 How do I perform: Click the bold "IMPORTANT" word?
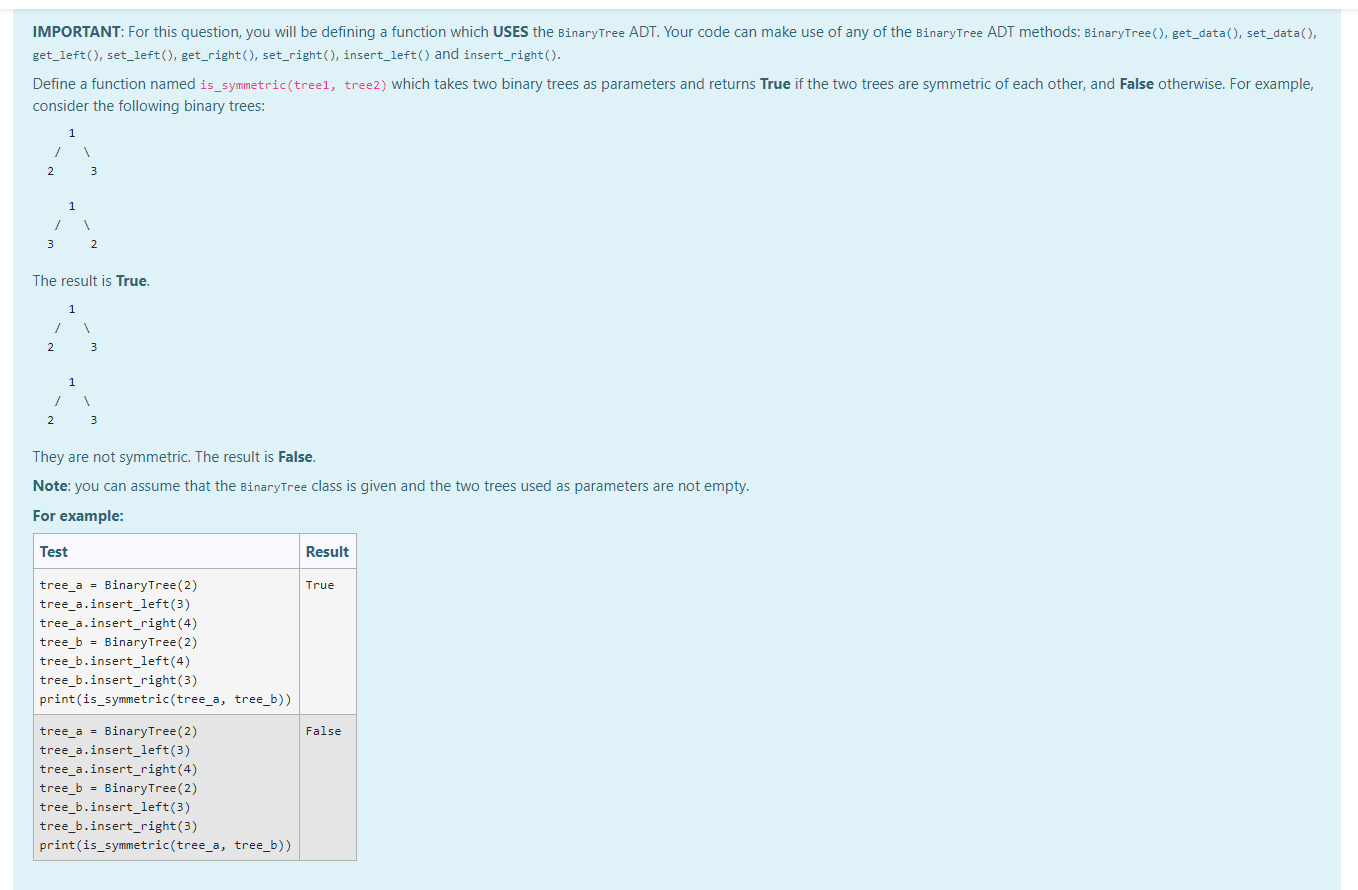tap(78, 32)
